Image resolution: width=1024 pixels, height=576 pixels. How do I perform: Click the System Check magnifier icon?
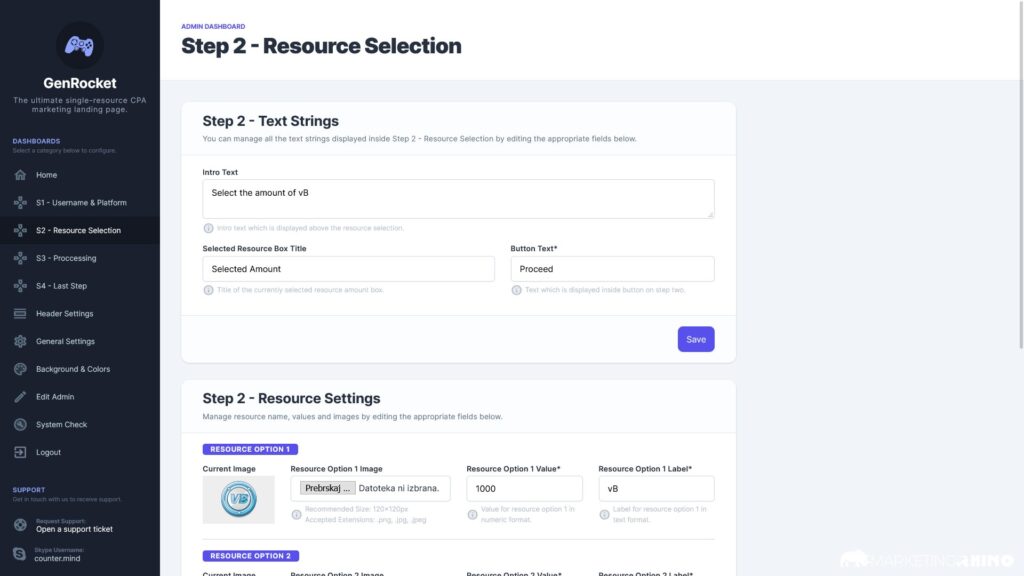(x=20, y=425)
